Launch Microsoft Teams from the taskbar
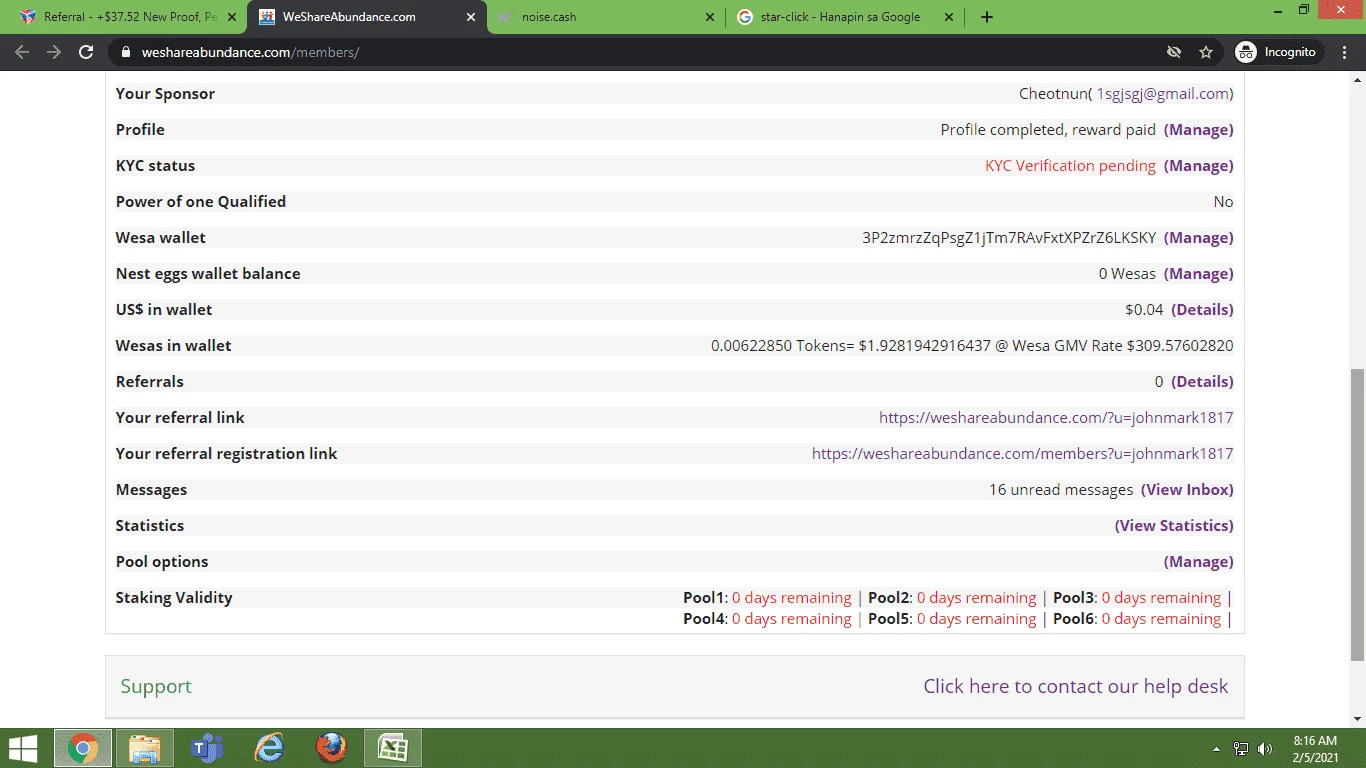This screenshot has height=768, width=1366. 207,748
